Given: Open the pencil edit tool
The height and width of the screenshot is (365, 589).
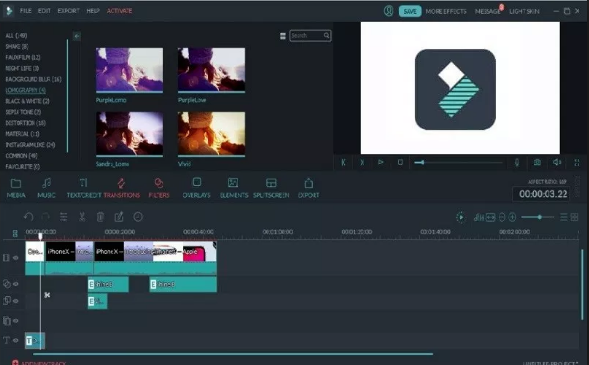Looking at the screenshot, I should tap(119, 217).
